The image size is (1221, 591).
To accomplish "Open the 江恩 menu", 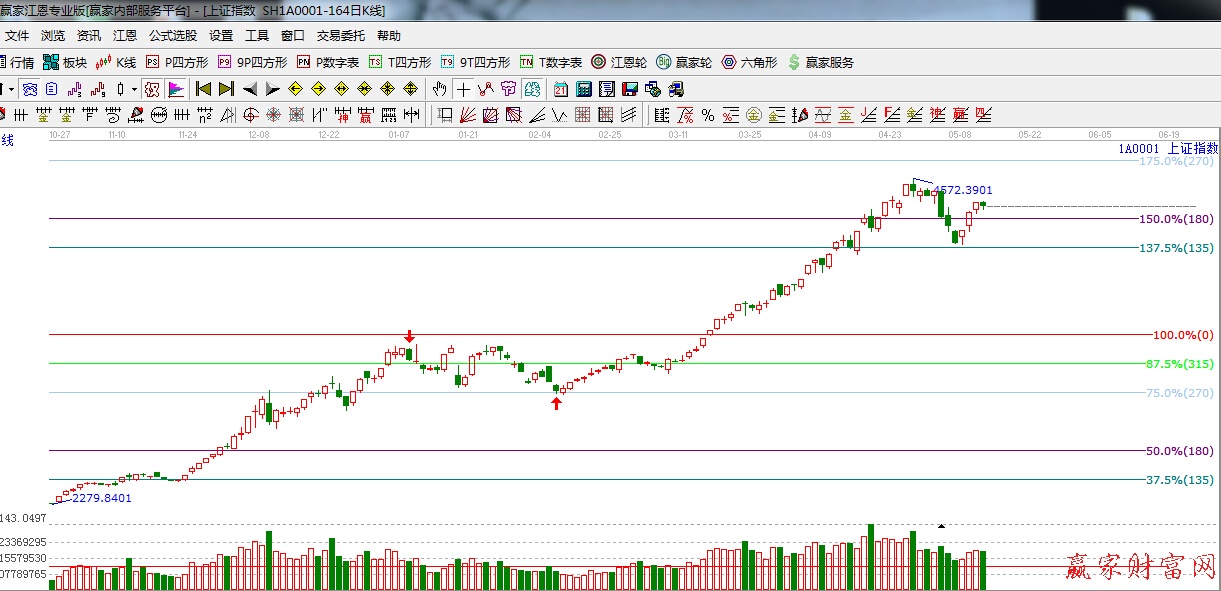I will (x=125, y=35).
